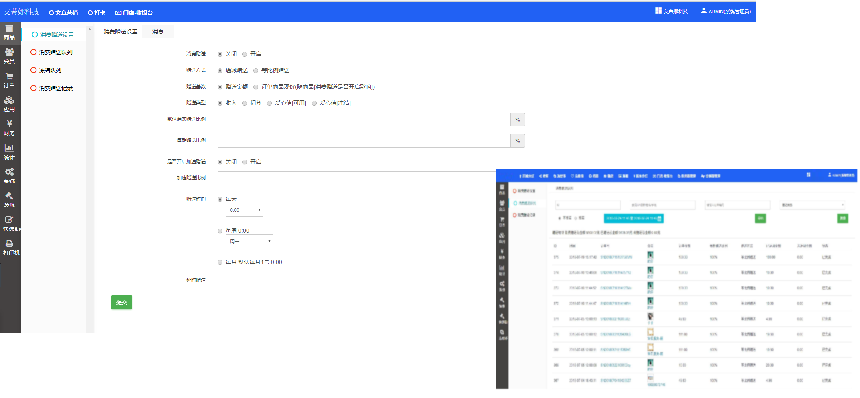Select the active teal item in small window submenu

pos(527,203)
